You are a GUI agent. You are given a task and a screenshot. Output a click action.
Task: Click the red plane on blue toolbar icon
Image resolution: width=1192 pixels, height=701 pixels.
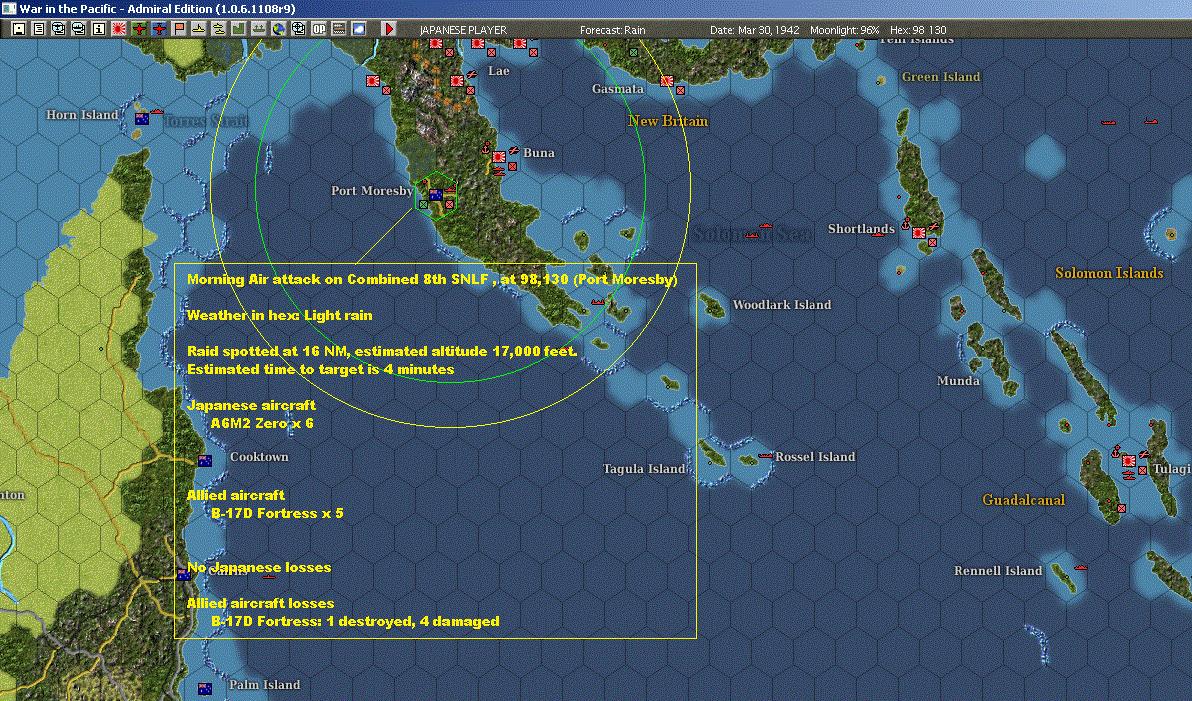point(159,29)
